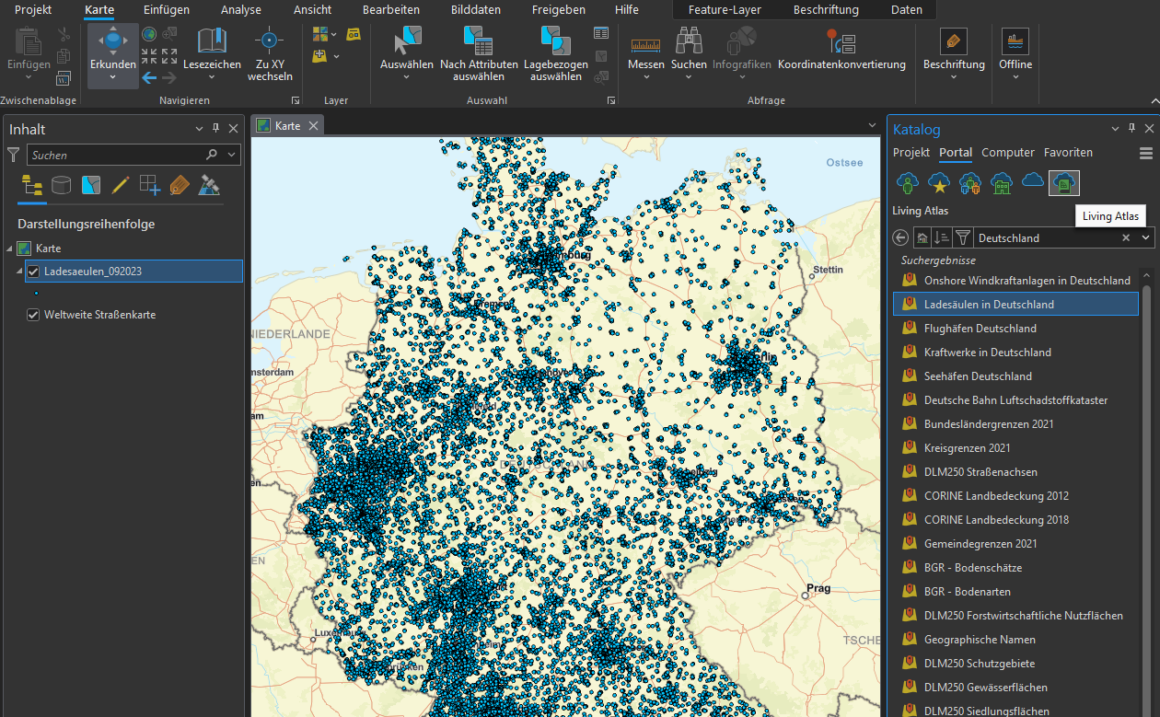Open Katalog hamburger menu
Screen dimensions: 1160x717
[1146, 153]
